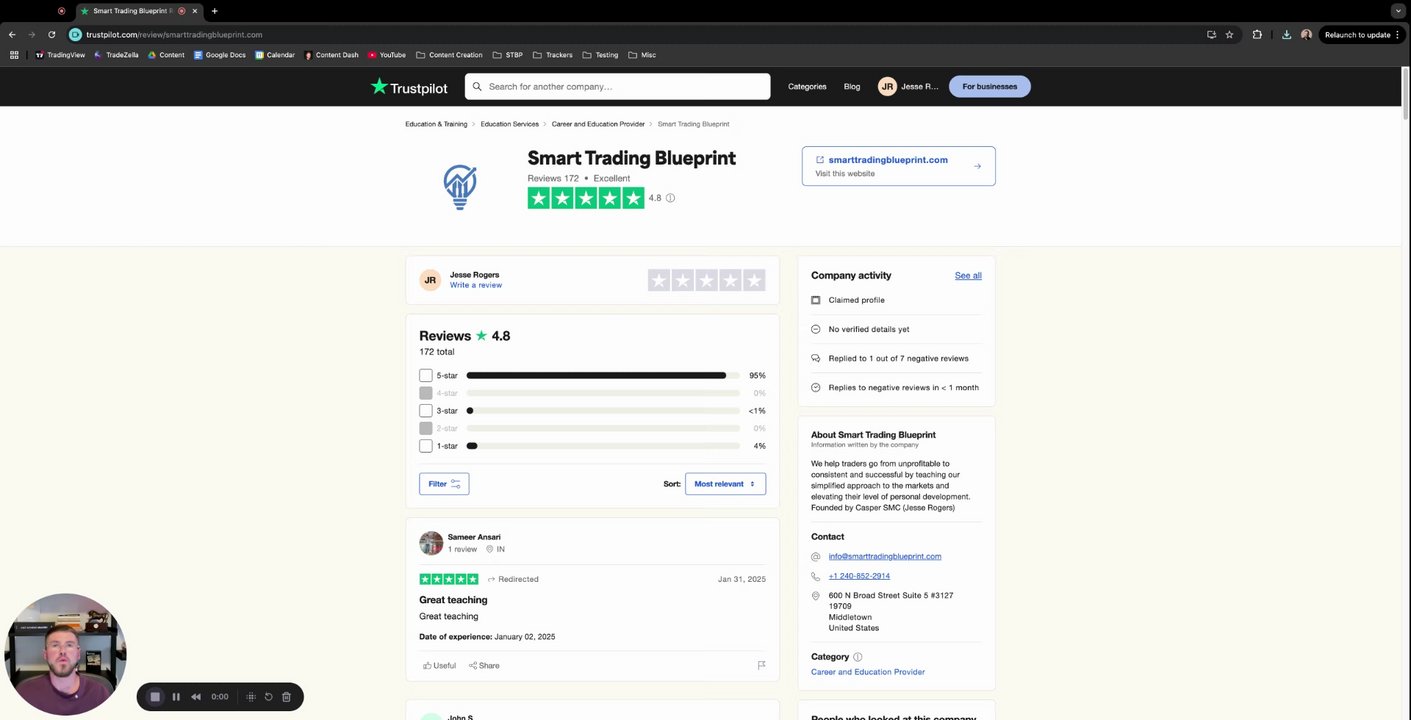This screenshot has height=720, width=1411.
Task: Open Career and Education Provider breadcrumb
Action: coord(598,124)
